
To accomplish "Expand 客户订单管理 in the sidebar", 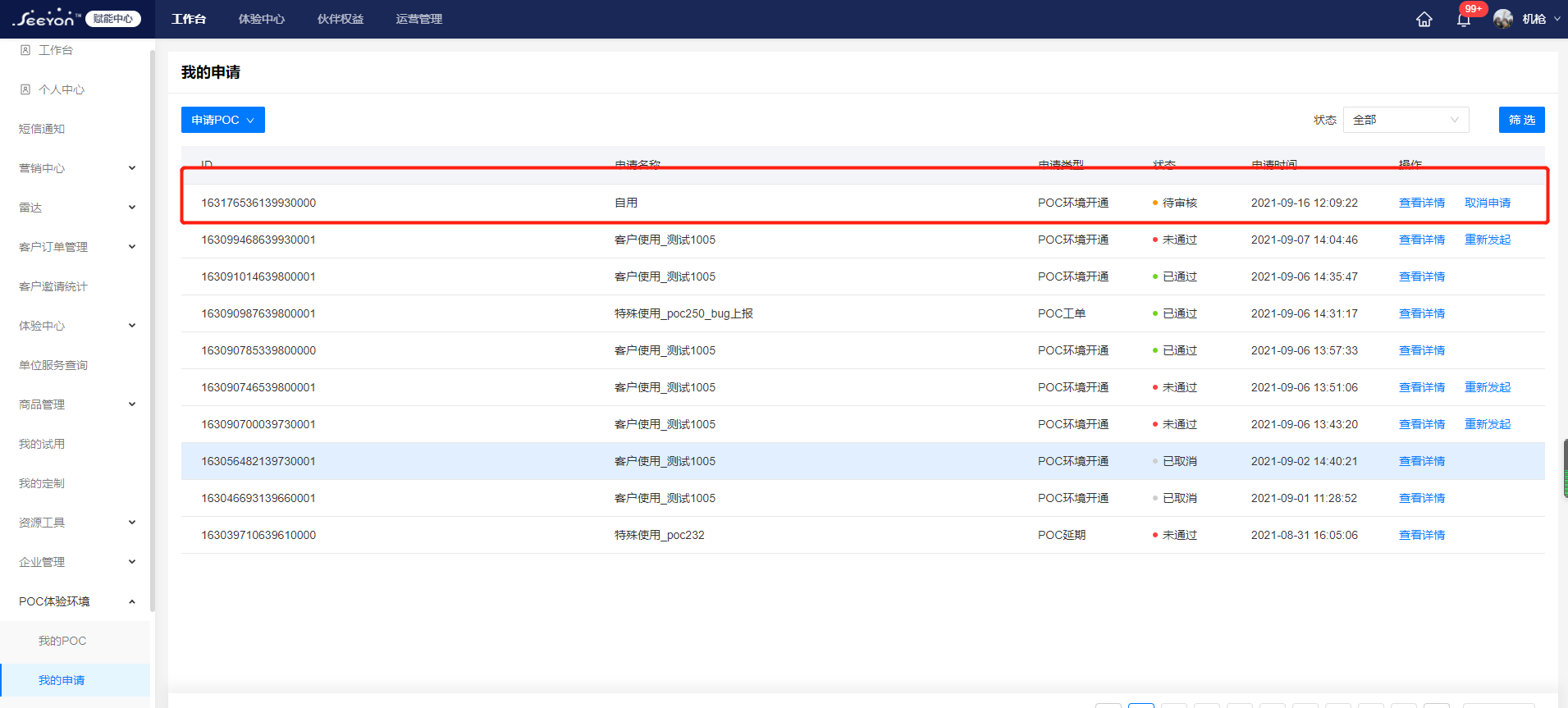I will (x=132, y=247).
